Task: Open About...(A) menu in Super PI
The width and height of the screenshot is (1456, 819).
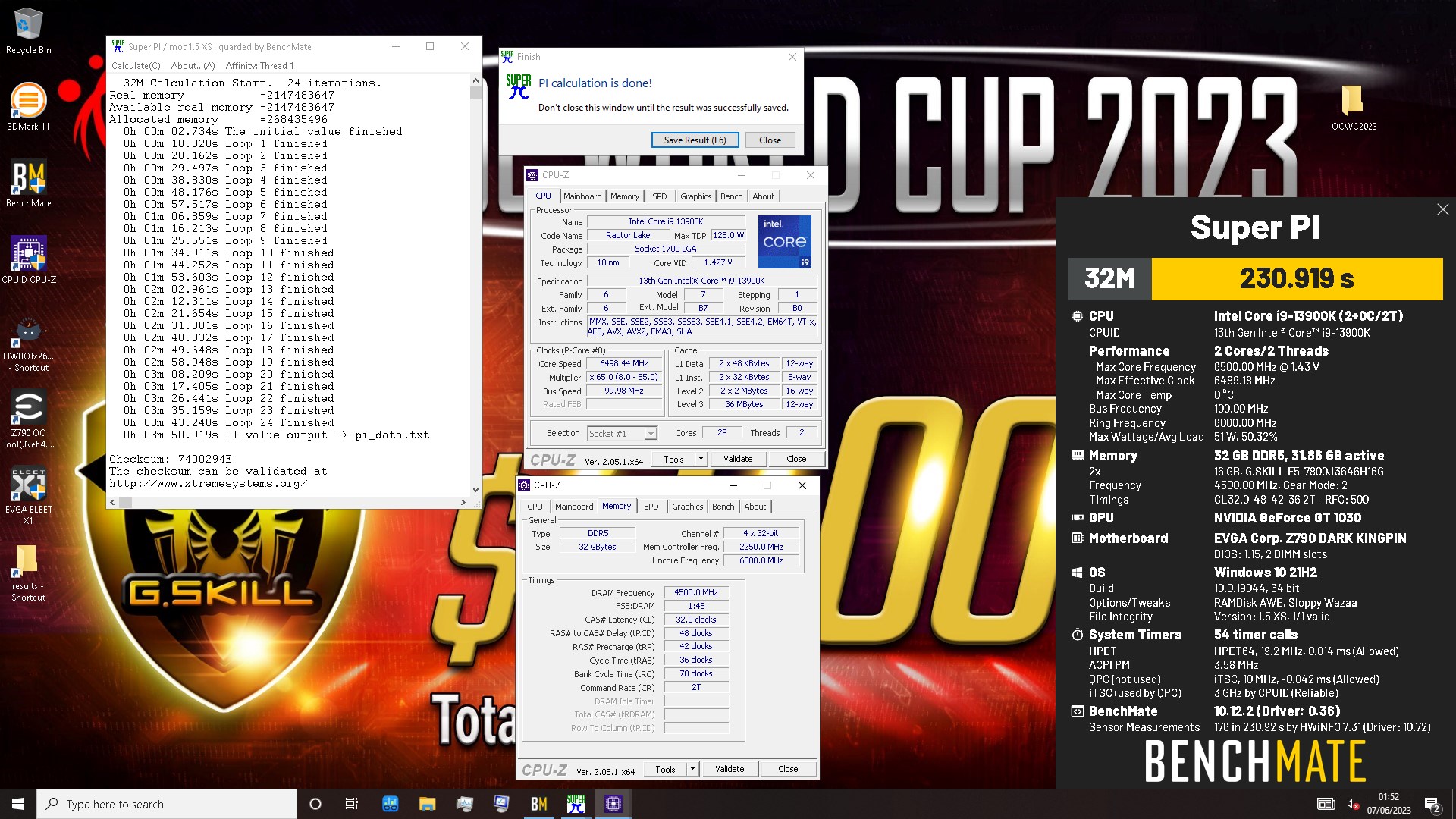Action: click(193, 66)
